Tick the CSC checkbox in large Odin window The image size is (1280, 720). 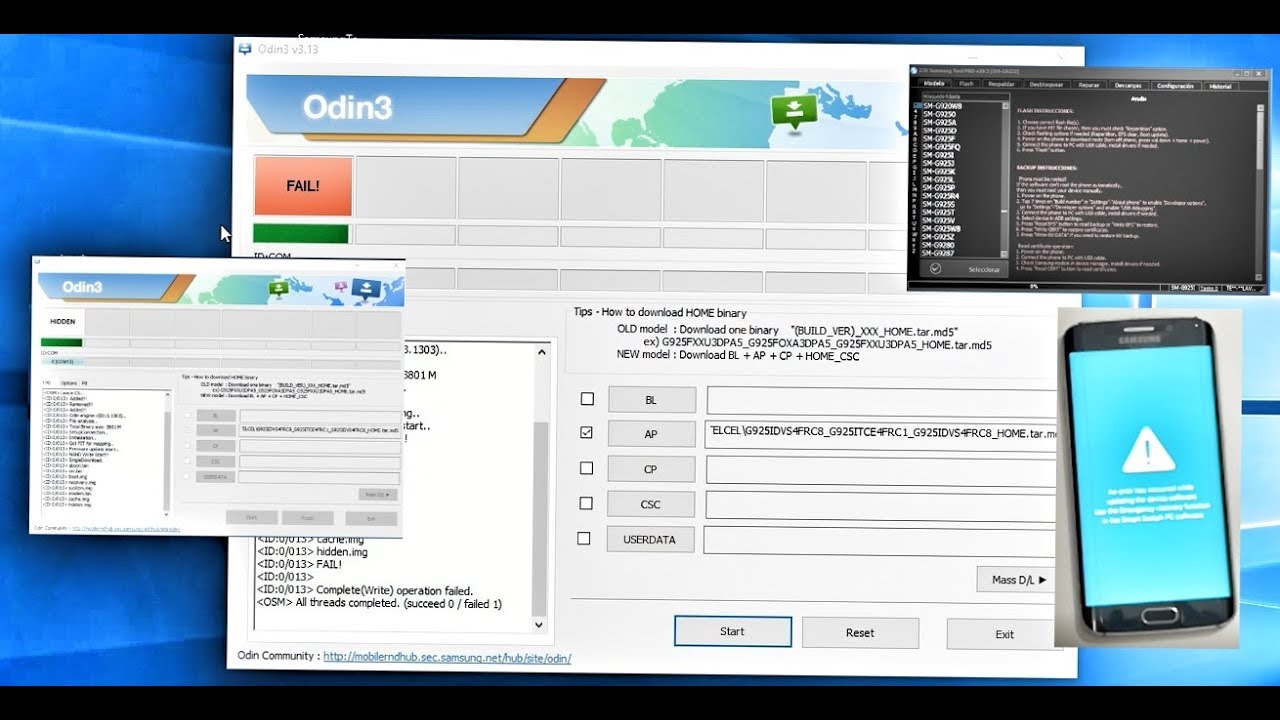click(x=587, y=503)
